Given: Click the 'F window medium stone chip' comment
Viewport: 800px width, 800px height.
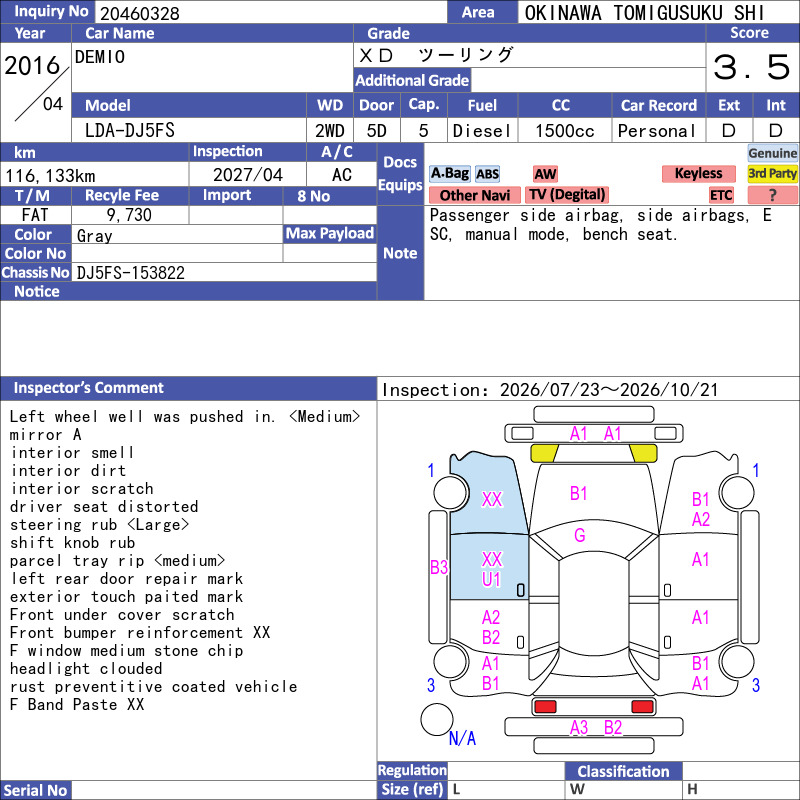Looking at the screenshot, I should [x=127, y=651].
